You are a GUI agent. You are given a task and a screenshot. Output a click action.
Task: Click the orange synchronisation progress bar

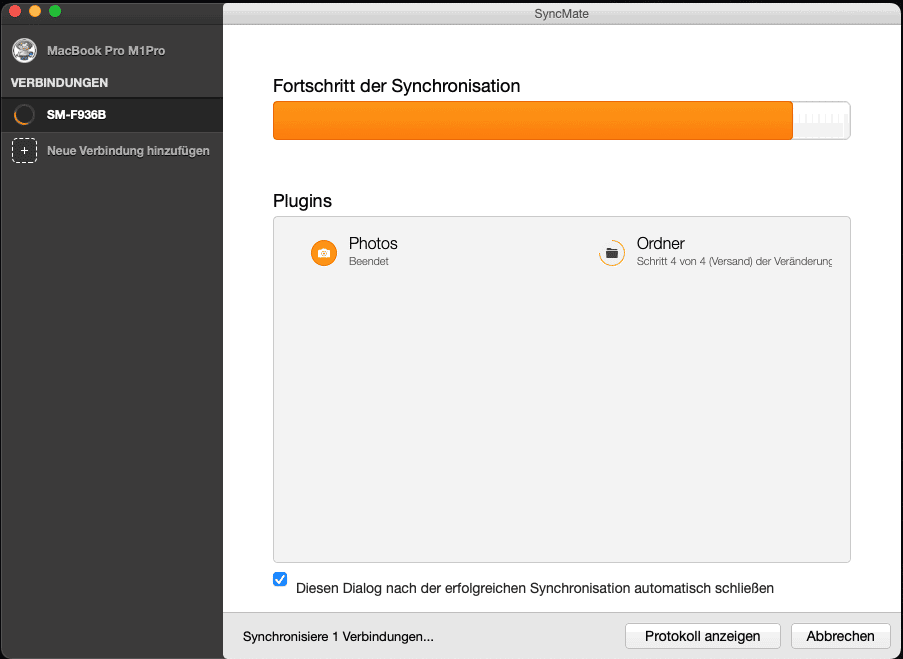tap(532, 120)
